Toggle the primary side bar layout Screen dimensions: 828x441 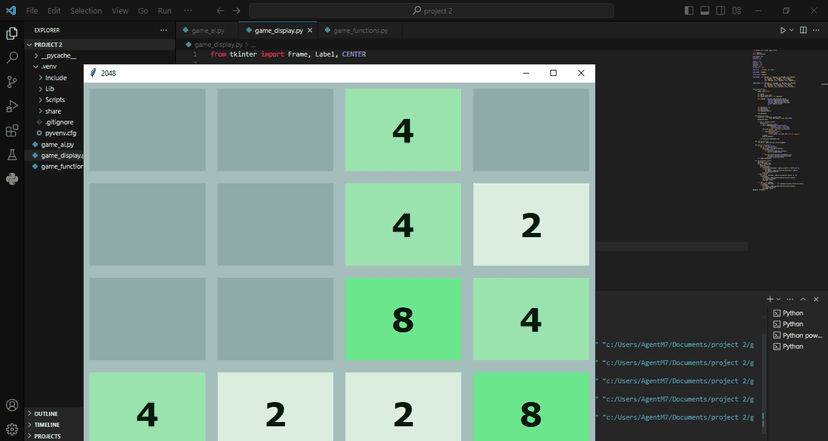click(689, 11)
